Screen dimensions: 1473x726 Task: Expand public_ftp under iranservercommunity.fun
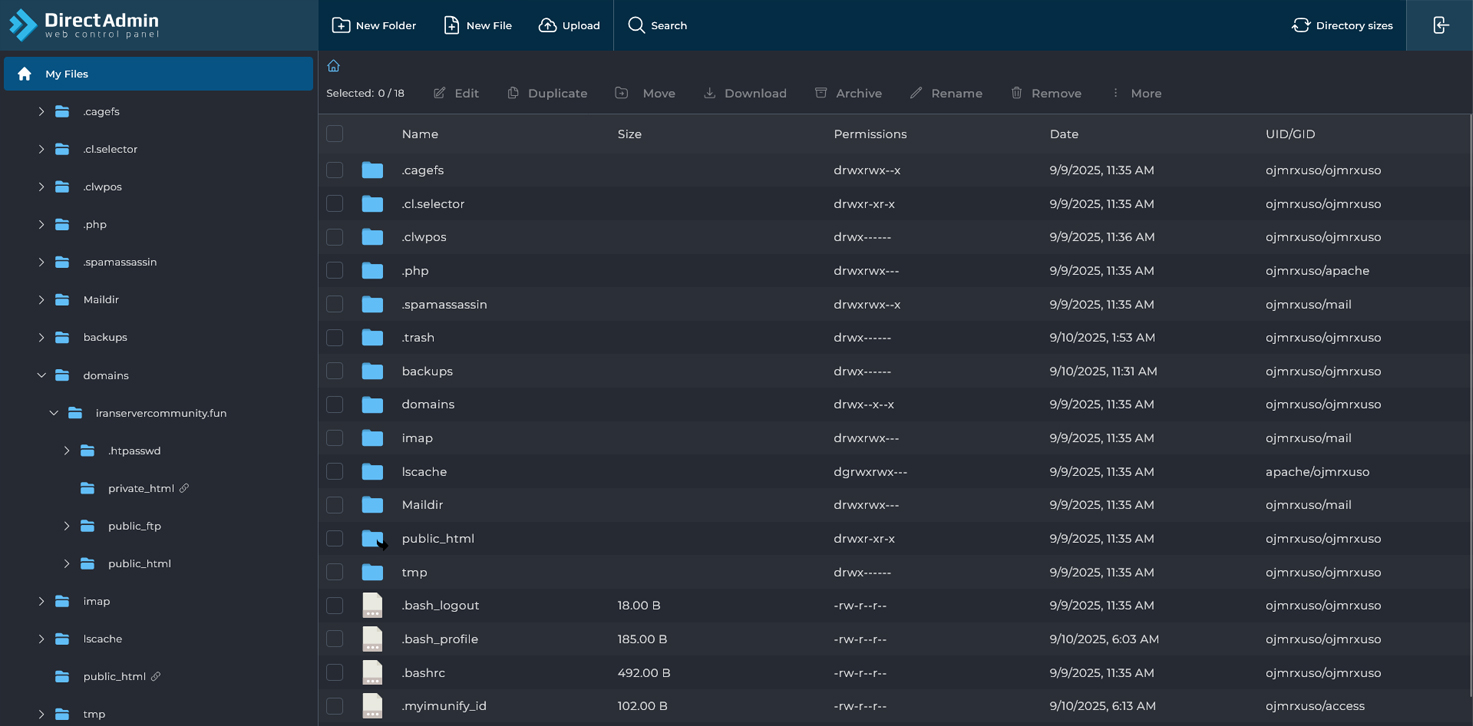coord(67,525)
